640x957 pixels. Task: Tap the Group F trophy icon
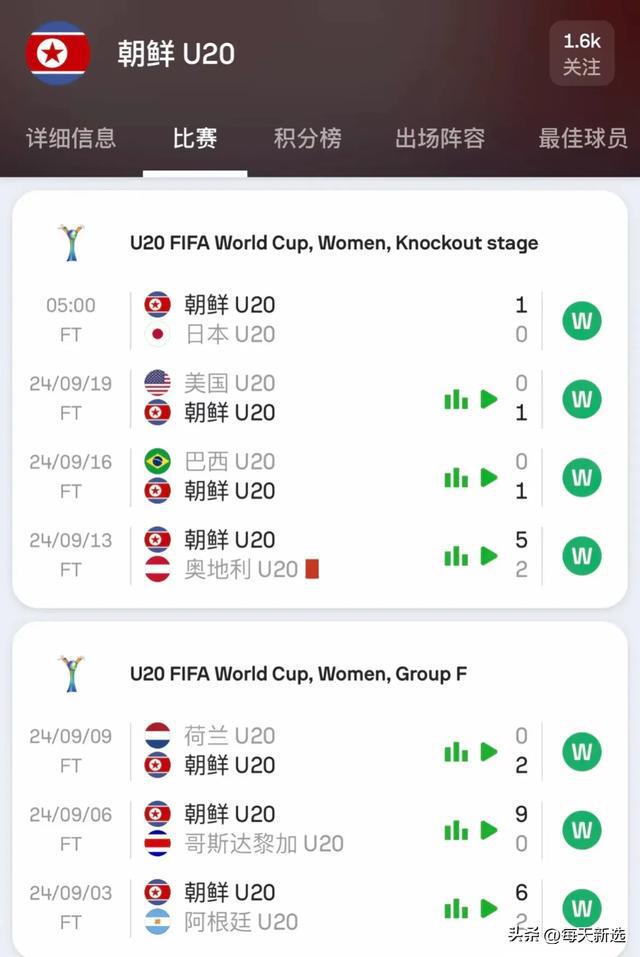click(71, 674)
